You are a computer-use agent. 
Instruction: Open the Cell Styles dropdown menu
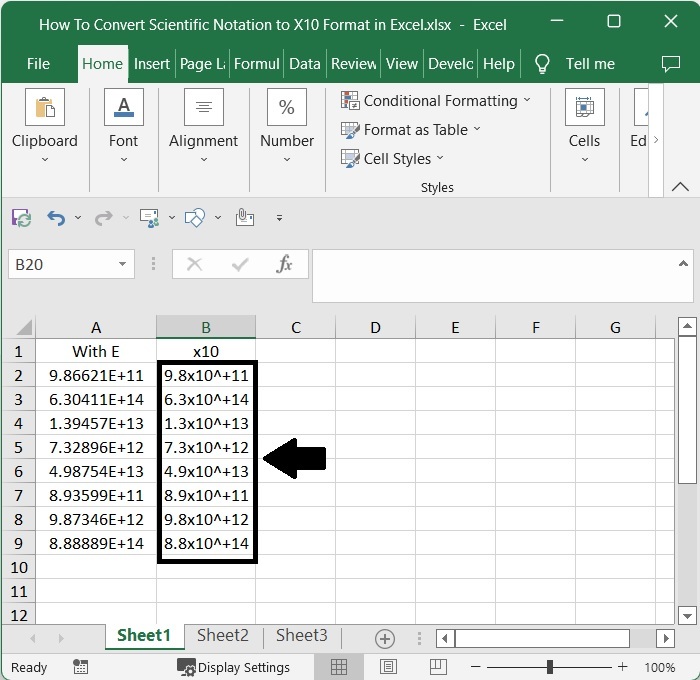click(x=440, y=158)
